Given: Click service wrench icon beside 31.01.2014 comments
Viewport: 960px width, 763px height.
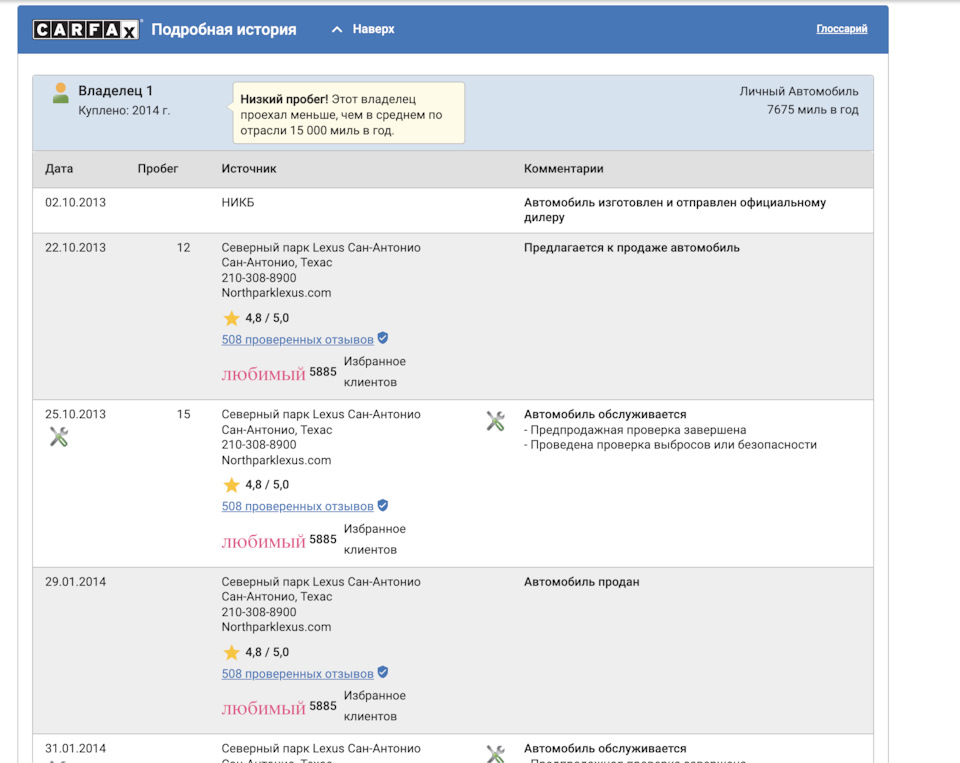Looking at the screenshot, I should pos(495,754).
